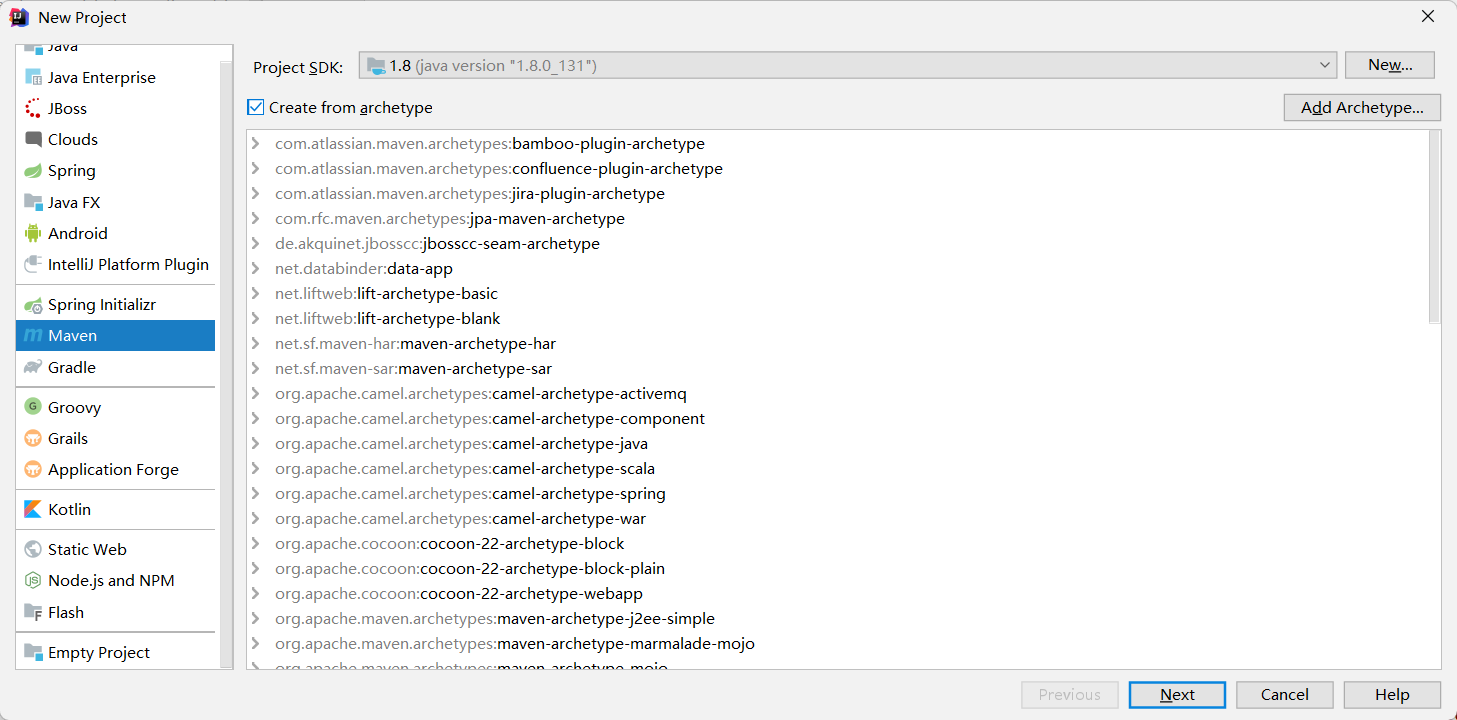Viewport: 1457px width, 720px height.
Task: Expand lift-archetype-basic entry
Action: point(256,294)
